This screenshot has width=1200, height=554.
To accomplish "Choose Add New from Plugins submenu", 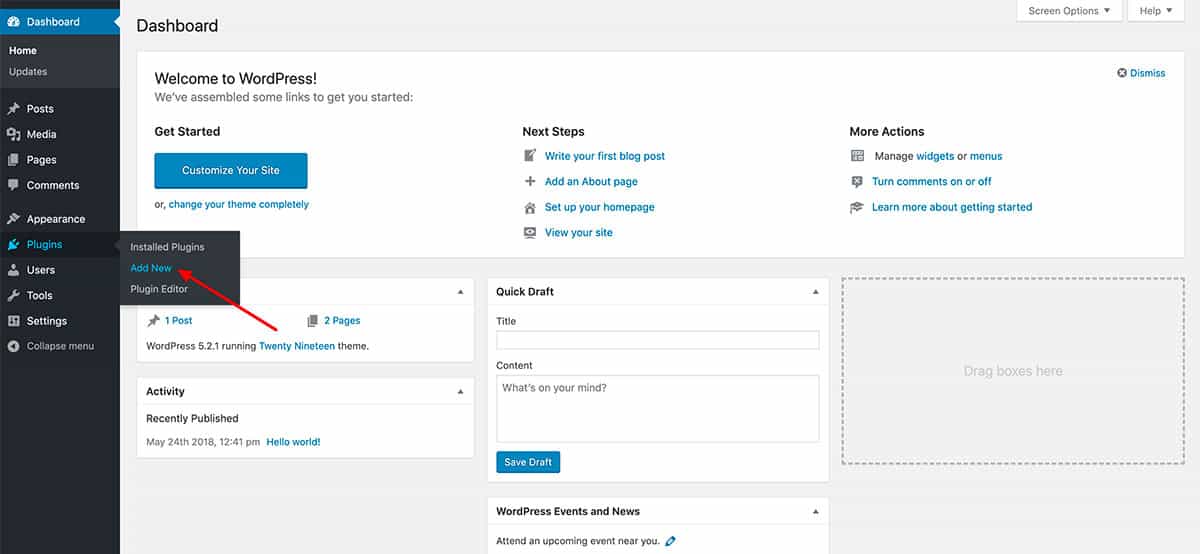I will tap(151, 268).
